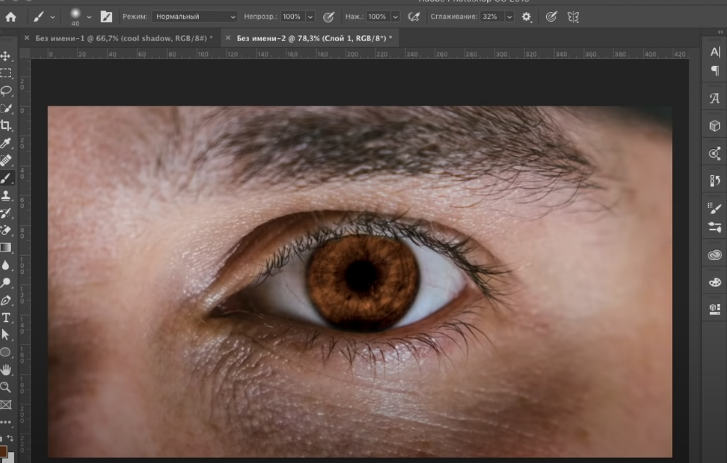727x463 pixels.
Task: Select the Lasso tool
Action: [7, 90]
